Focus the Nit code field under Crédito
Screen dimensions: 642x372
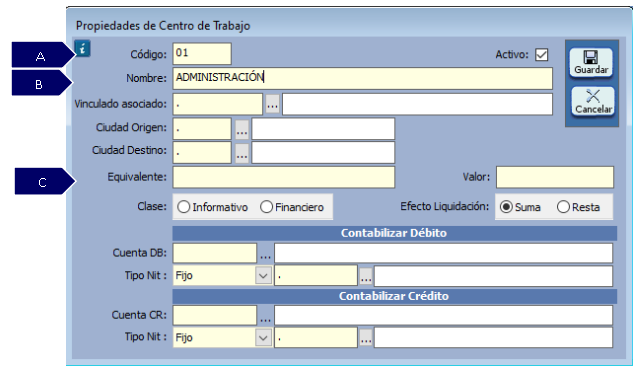coord(316,338)
